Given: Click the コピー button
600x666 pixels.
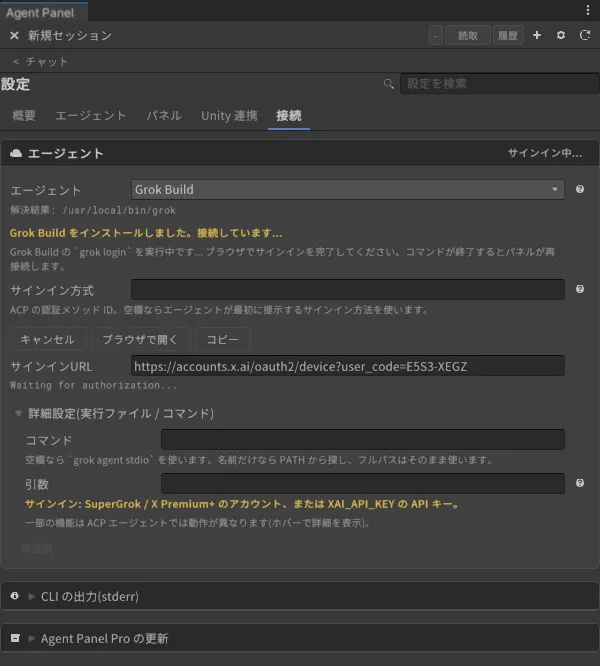Looking at the screenshot, I should tap(223, 339).
